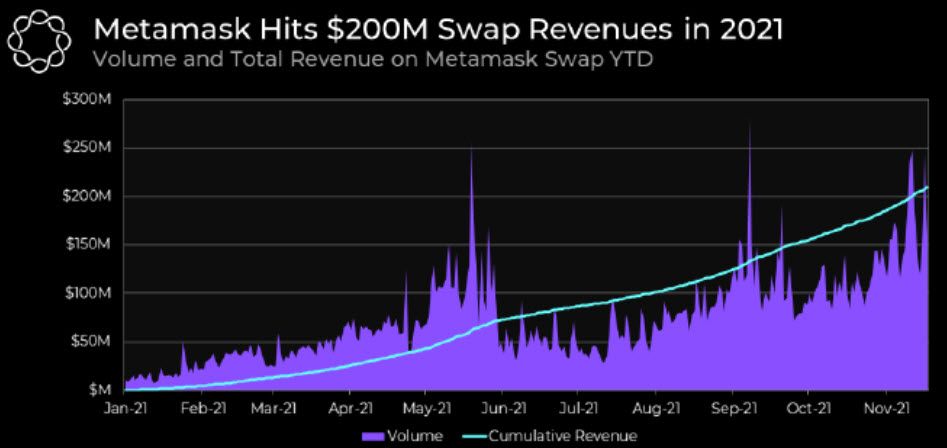Click the Jul-21 x-axis label
This screenshot has width=947, height=448.
pyautogui.click(x=579, y=408)
